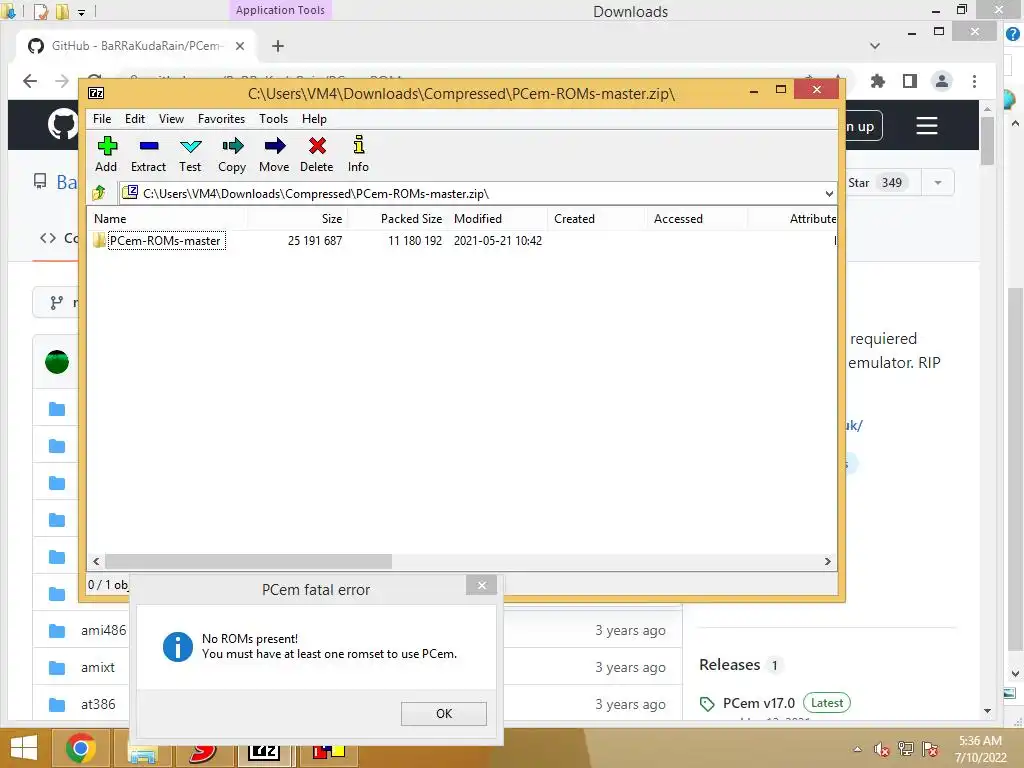Open the Tools menu in 7-Zip
The width and height of the screenshot is (1024, 768).
pyautogui.click(x=273, y=119)
